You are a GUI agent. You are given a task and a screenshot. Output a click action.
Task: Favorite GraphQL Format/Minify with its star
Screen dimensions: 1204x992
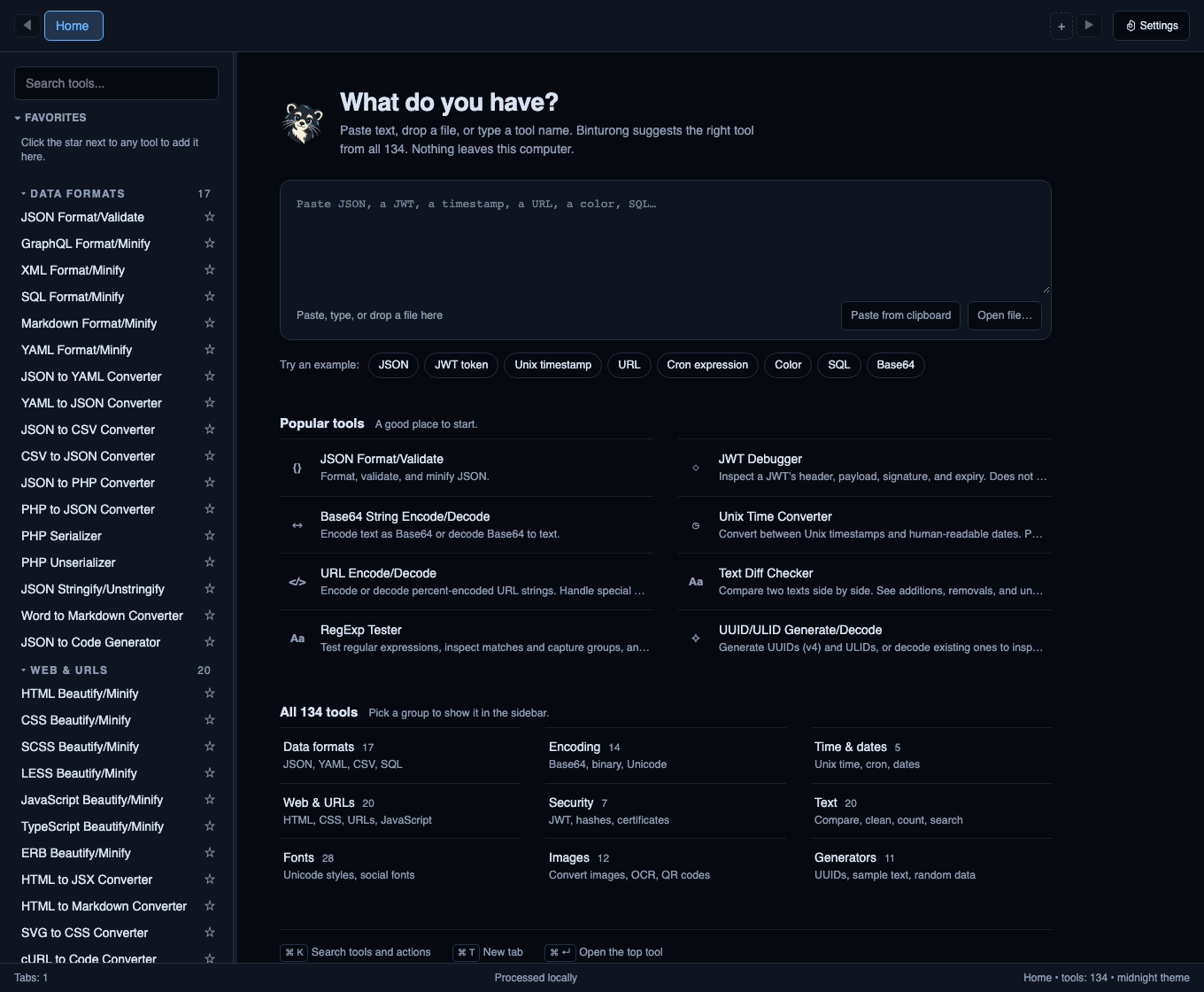(210, 244)
